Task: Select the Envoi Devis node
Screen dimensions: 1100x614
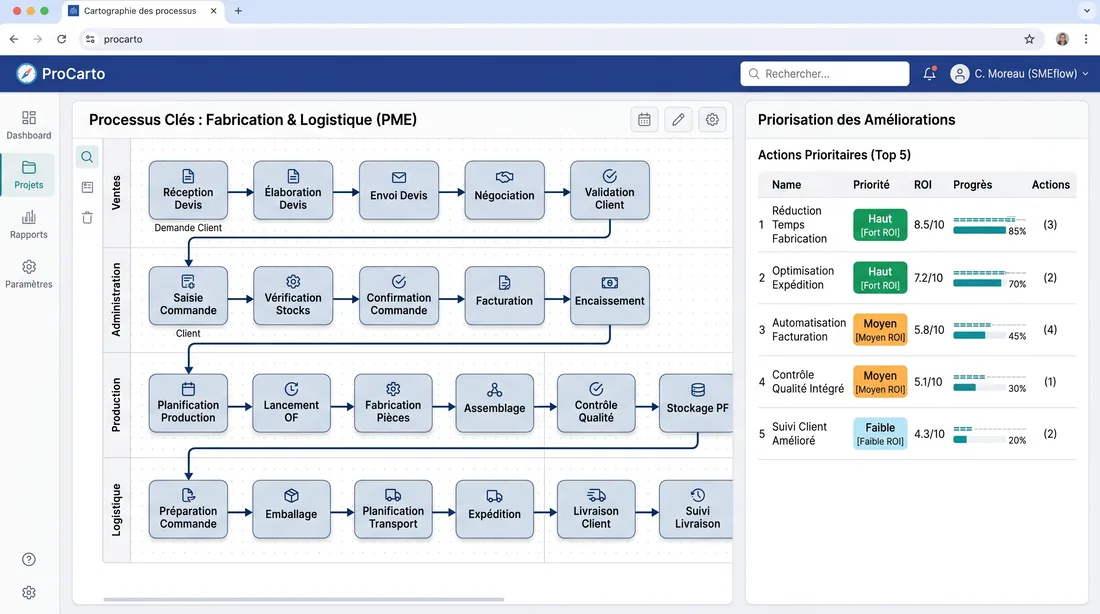Action: point(398,190)
